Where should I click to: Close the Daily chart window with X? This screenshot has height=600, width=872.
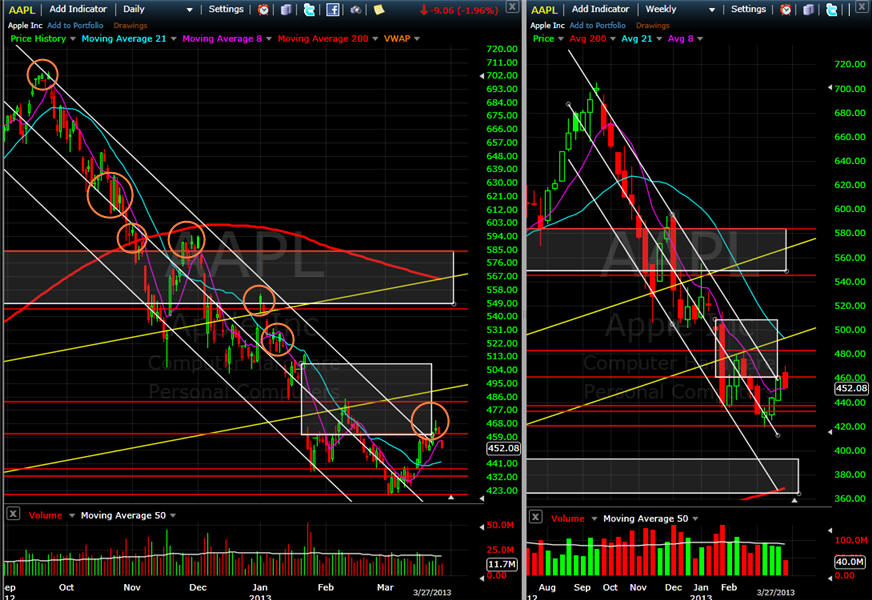pyautogui.click(x=512, y=7)
